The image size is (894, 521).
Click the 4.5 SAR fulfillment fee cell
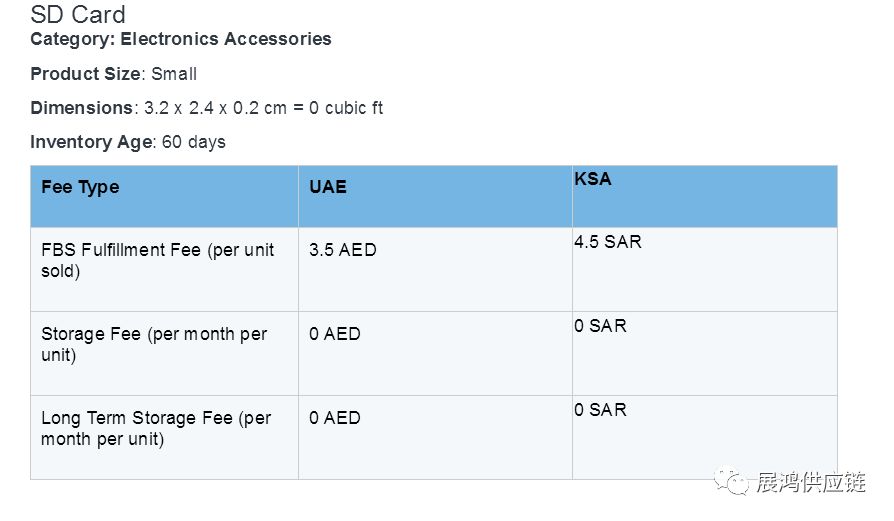(608, 242)
